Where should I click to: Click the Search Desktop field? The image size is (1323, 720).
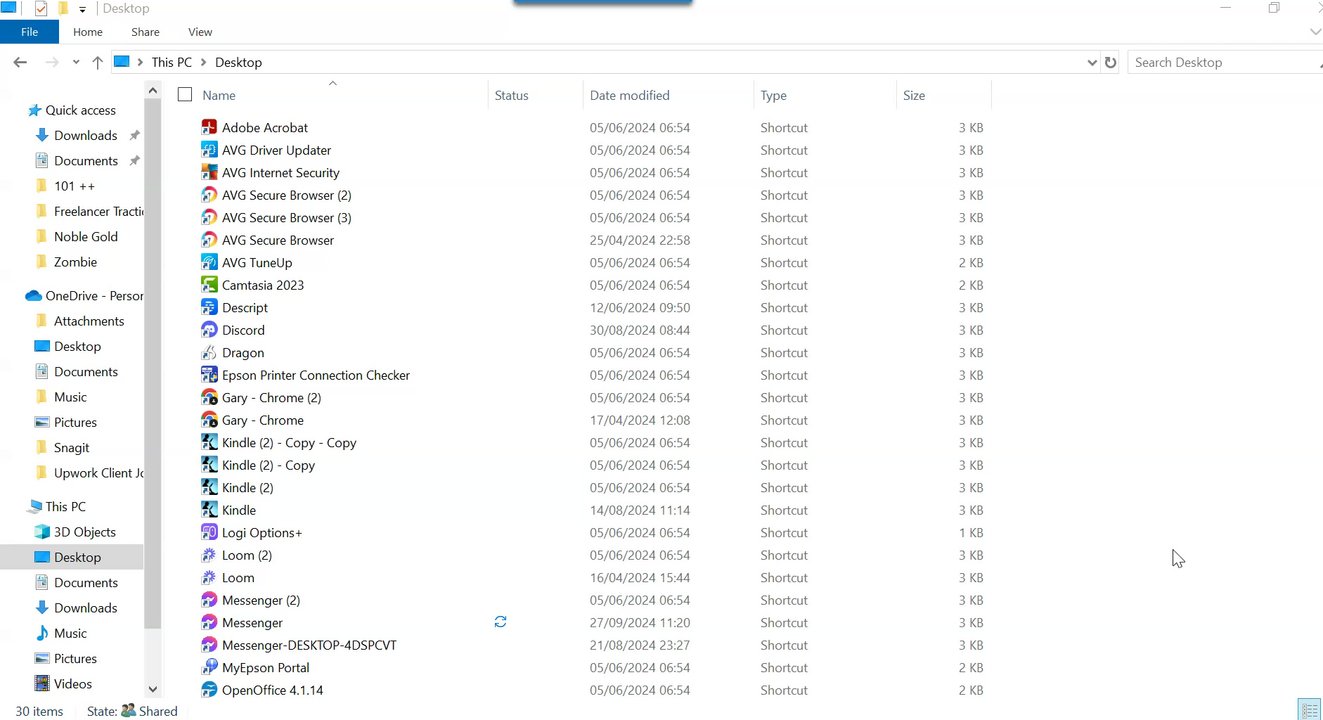(1225, 62)
